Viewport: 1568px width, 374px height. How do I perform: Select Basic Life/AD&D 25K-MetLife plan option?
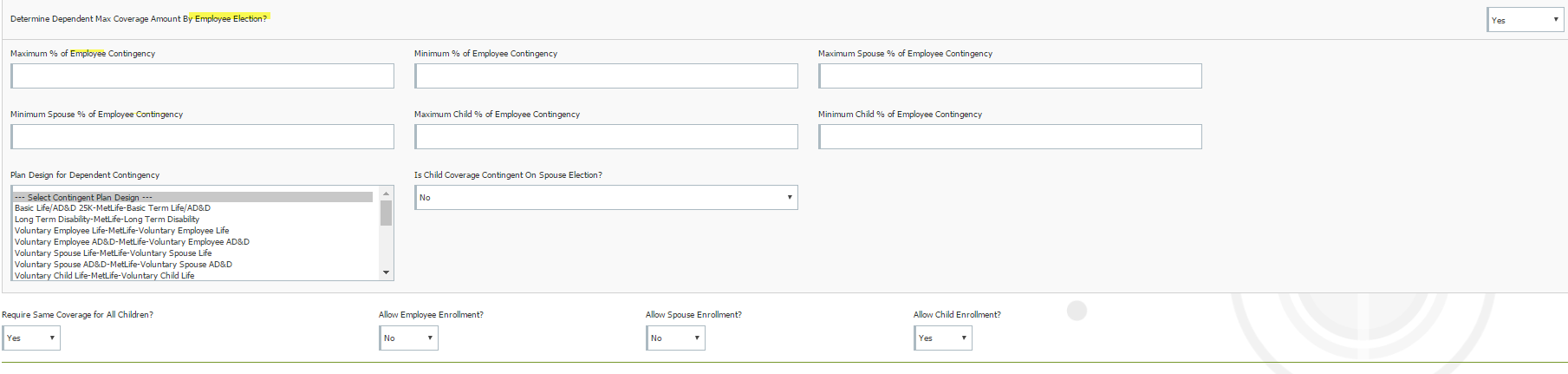pos(113,208)
